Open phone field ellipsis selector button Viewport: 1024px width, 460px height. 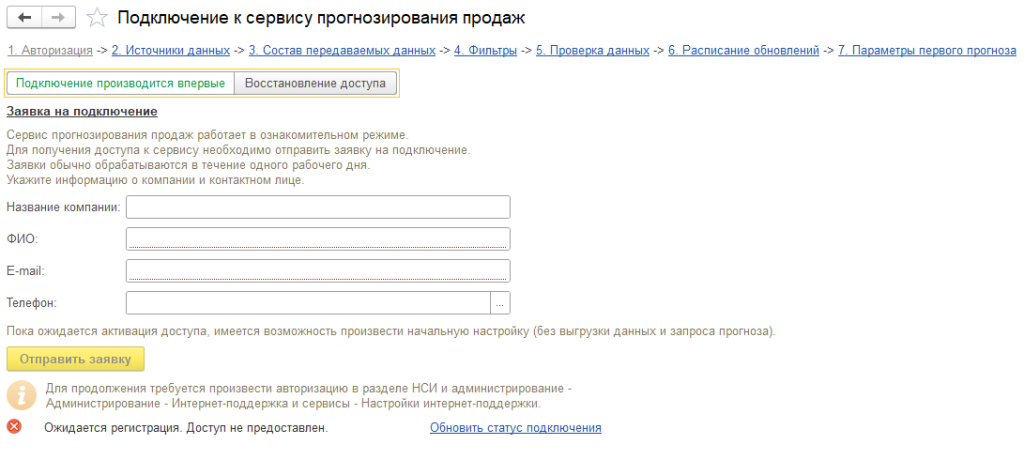pos(501,302)
